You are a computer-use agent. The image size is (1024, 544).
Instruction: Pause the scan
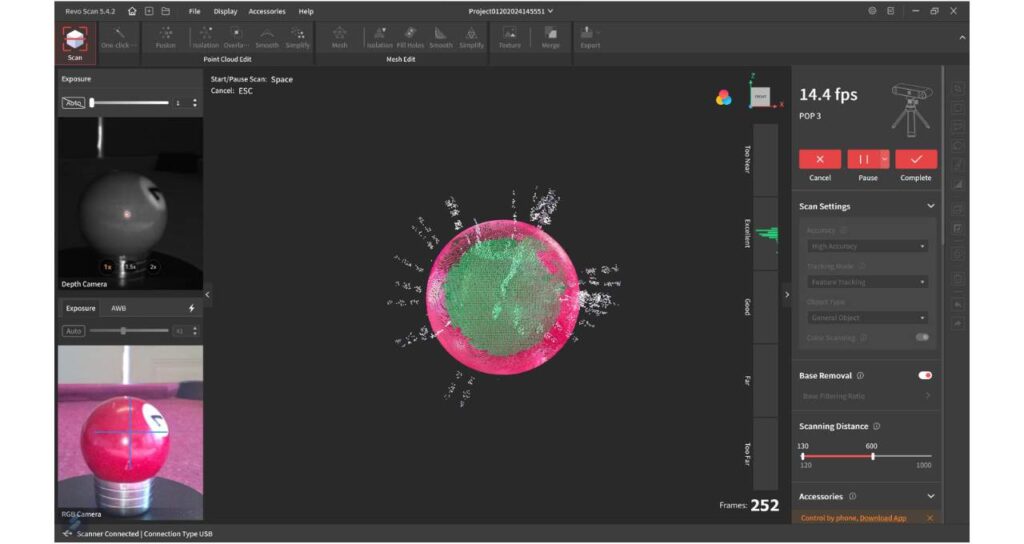pos(863,159)
